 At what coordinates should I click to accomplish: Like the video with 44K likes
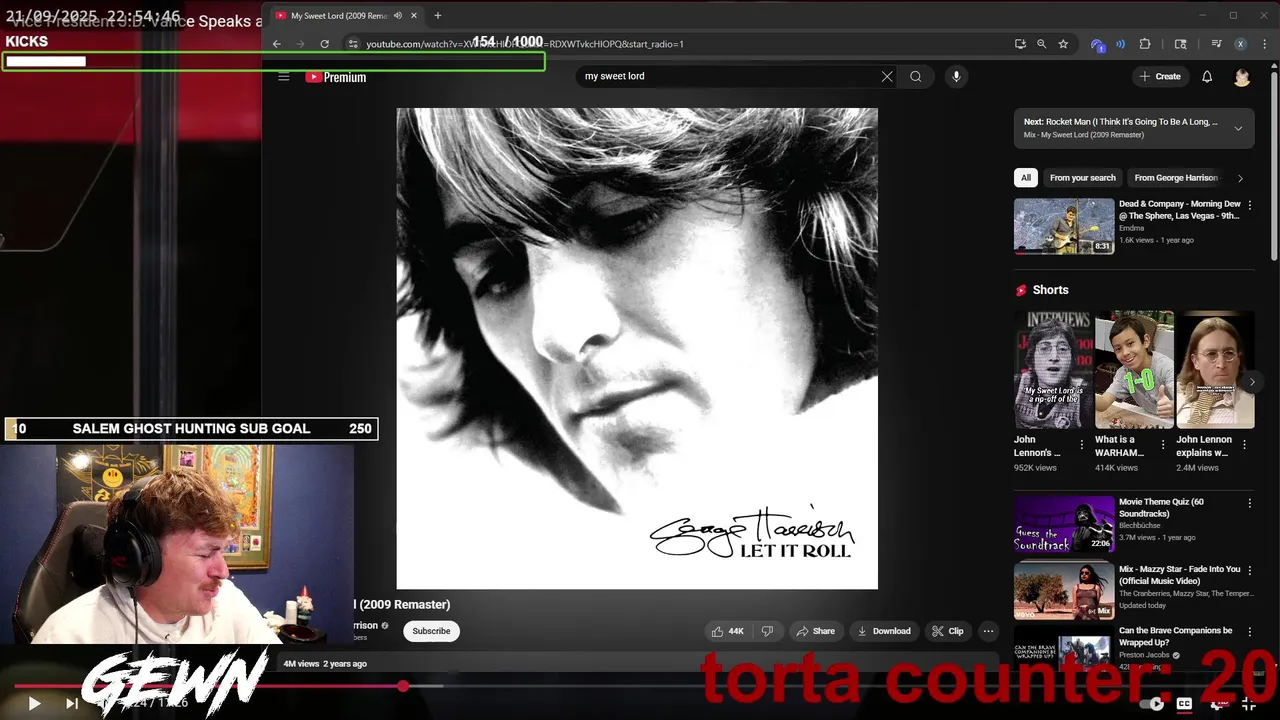[727, 631]
